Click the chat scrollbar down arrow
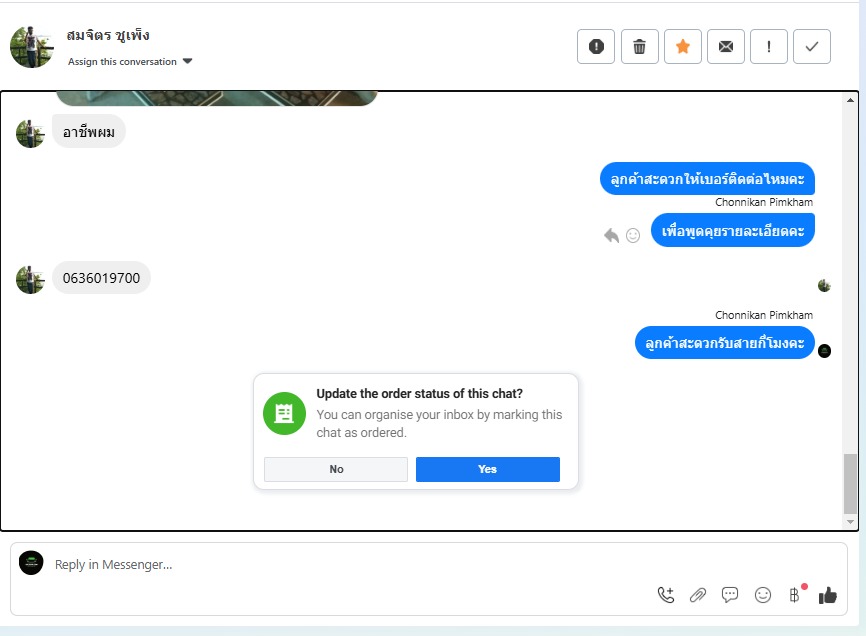The width and height of the screenshot is (866, 636). (850, 522)
